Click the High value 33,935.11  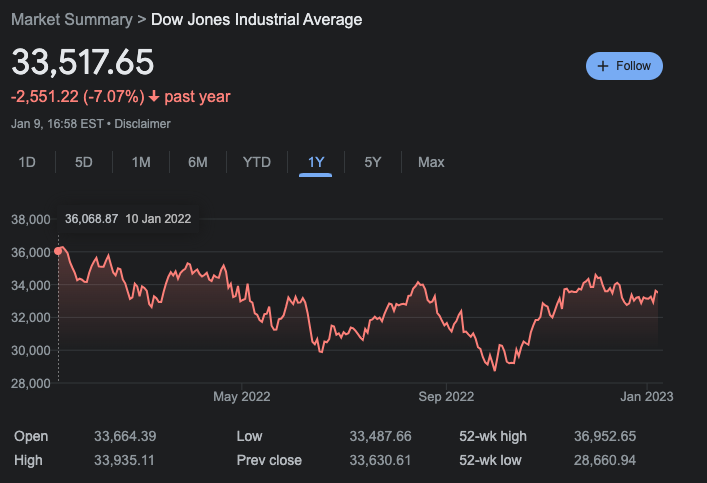click(x=124, y=460)
